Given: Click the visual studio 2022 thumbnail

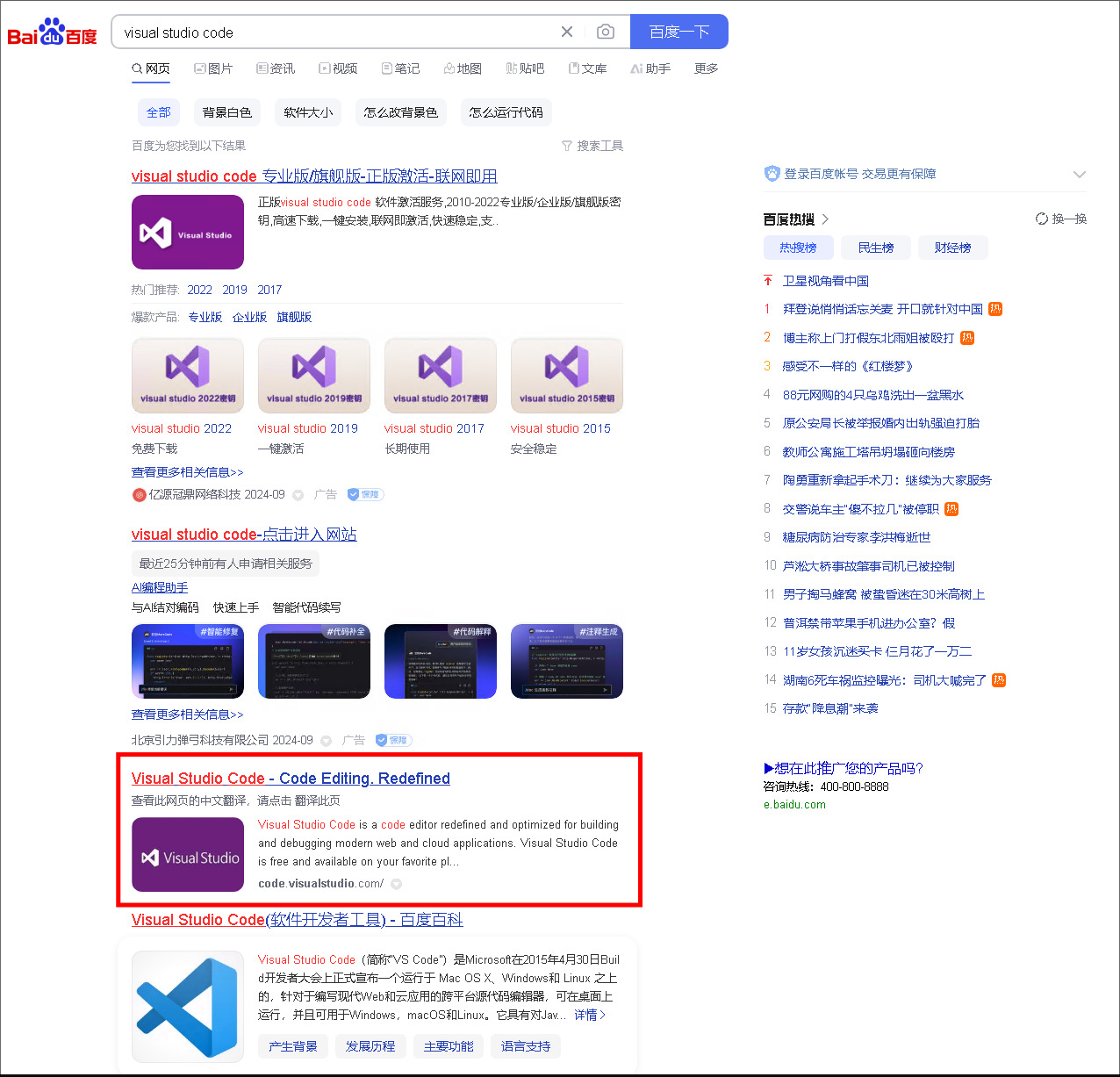Looking at the screenshot, I should (x=187, y=375).
